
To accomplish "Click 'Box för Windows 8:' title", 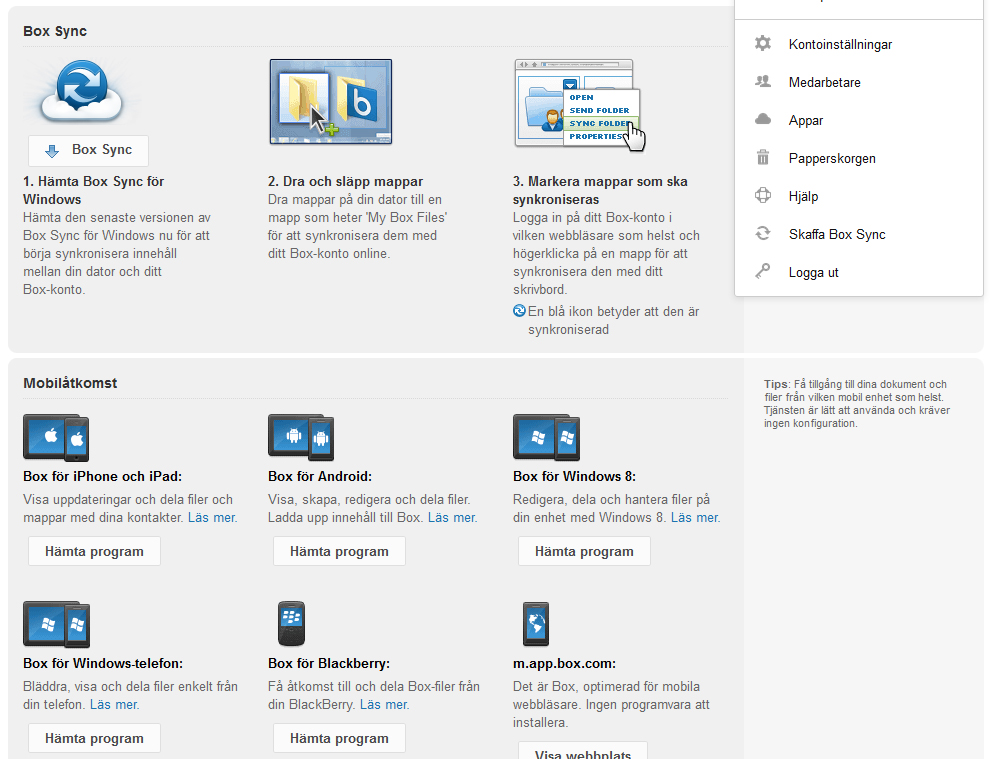I will pos(574,477).
